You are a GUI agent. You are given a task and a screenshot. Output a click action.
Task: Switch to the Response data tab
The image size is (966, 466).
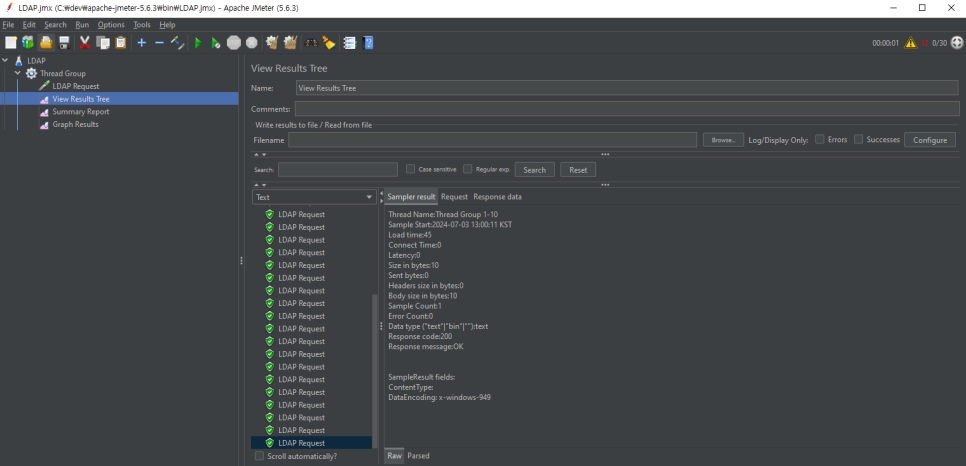(497, 197)
